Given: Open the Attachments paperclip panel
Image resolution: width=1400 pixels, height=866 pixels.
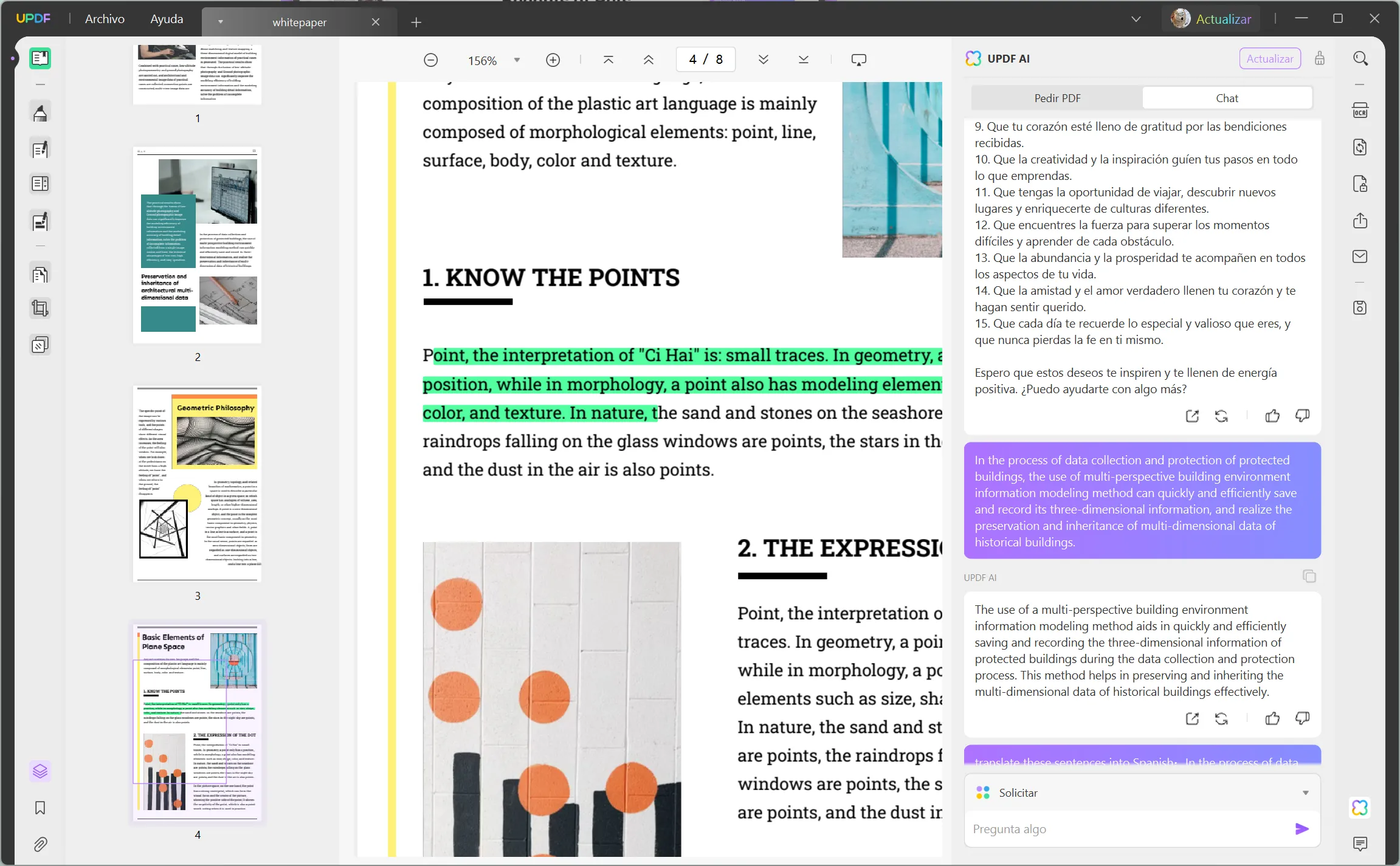Looking at the screenshot, I should pyautogui.click(x=40, y=844).
